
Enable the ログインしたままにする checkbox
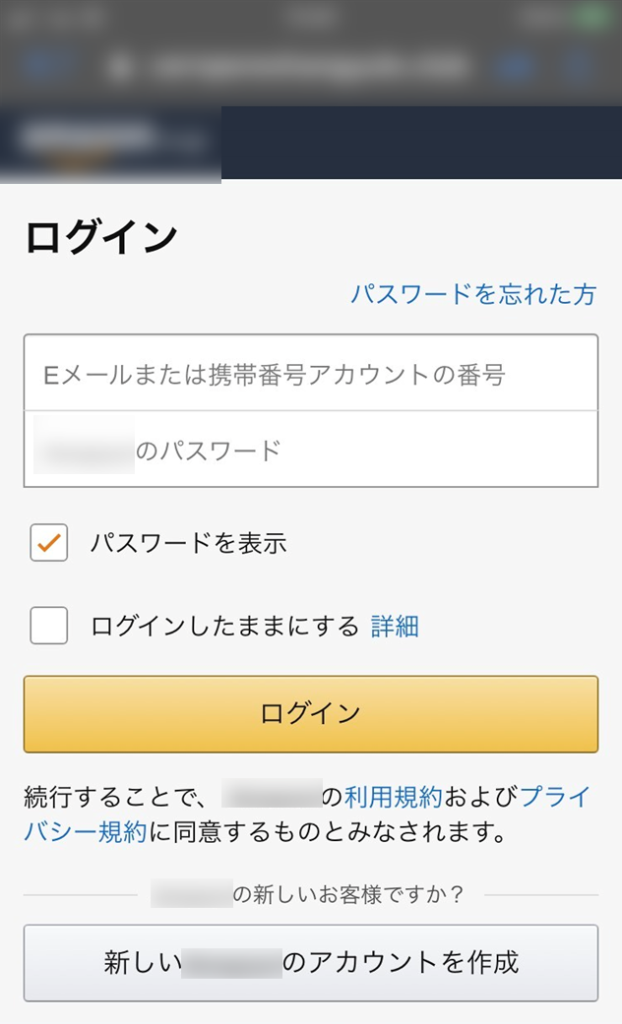(49, 626)
